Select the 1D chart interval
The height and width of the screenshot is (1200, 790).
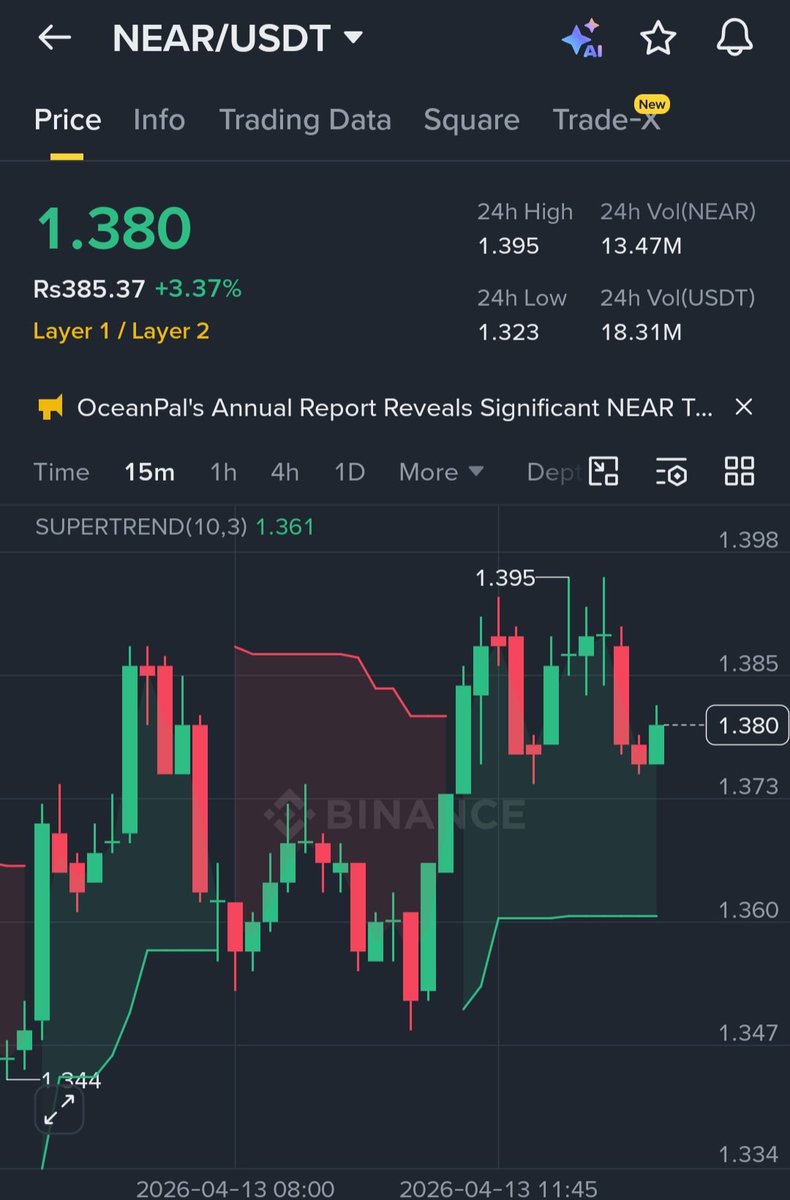pos(349,472)
